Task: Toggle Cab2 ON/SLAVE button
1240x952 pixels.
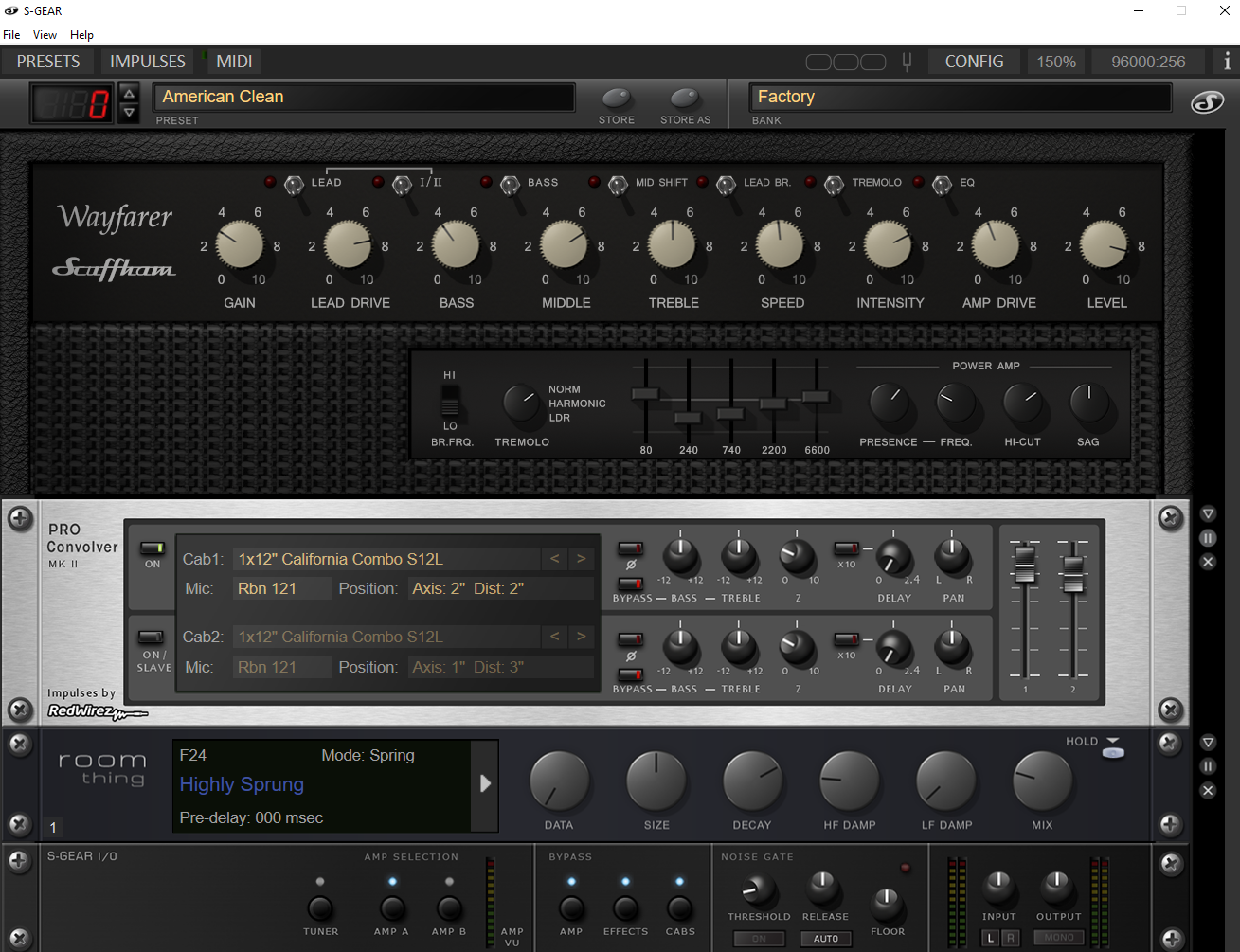Action: [153, 638]
